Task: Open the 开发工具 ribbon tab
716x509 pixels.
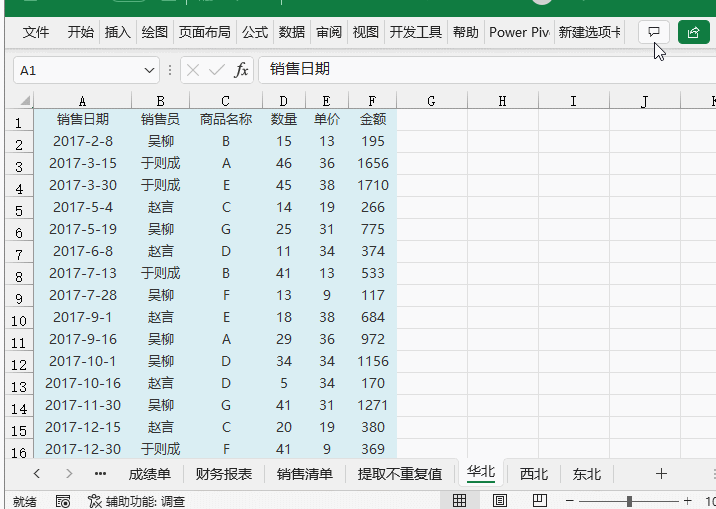Action: point(416,32)
